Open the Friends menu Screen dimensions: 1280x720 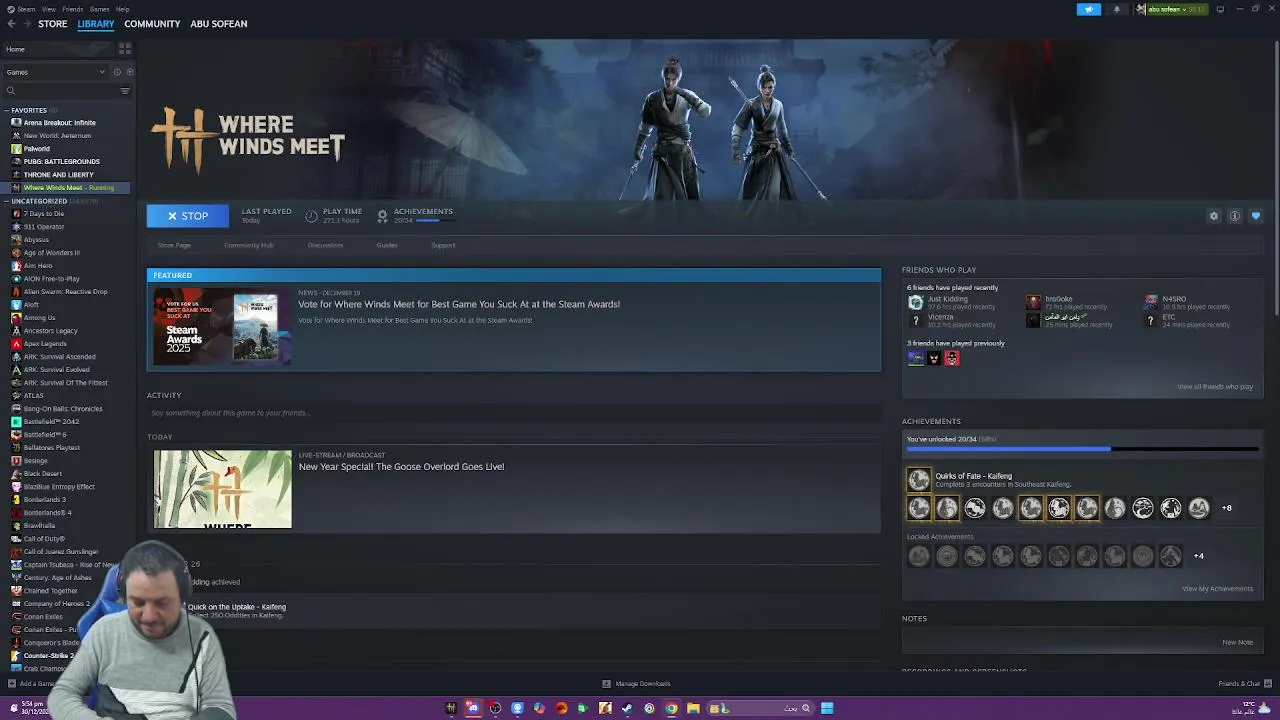[73, 9]
